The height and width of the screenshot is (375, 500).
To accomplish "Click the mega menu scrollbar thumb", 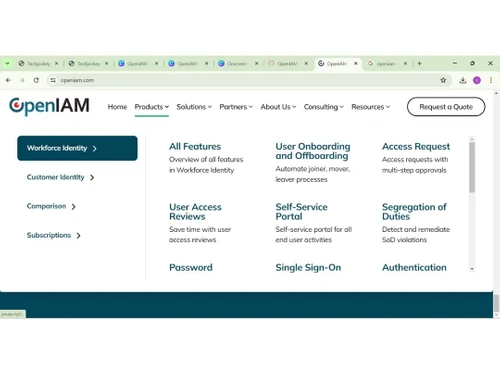I will pos(472,167).
